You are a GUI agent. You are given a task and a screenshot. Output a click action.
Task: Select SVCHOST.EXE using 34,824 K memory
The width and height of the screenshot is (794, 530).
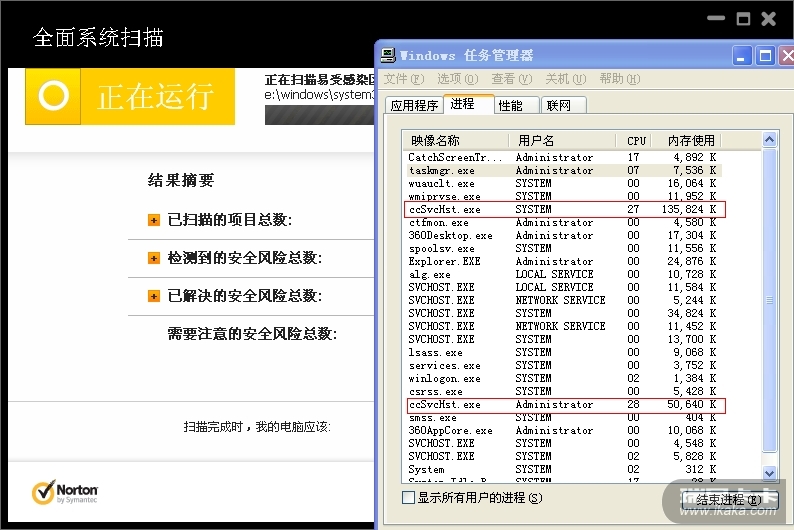[563, 313]
